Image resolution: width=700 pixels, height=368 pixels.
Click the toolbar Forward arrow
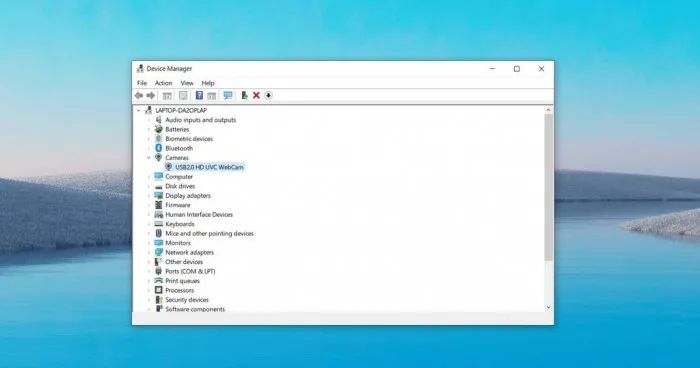151,96
